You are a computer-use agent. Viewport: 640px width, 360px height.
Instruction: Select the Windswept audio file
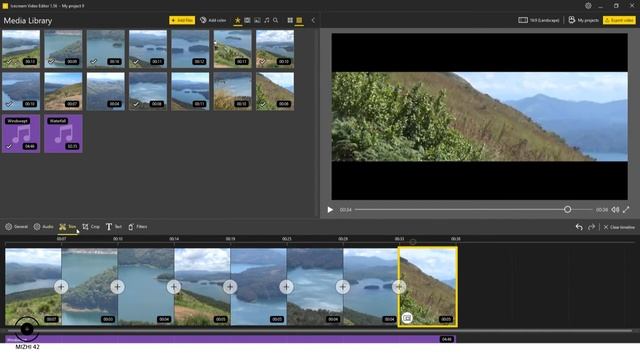pos(21,133)
